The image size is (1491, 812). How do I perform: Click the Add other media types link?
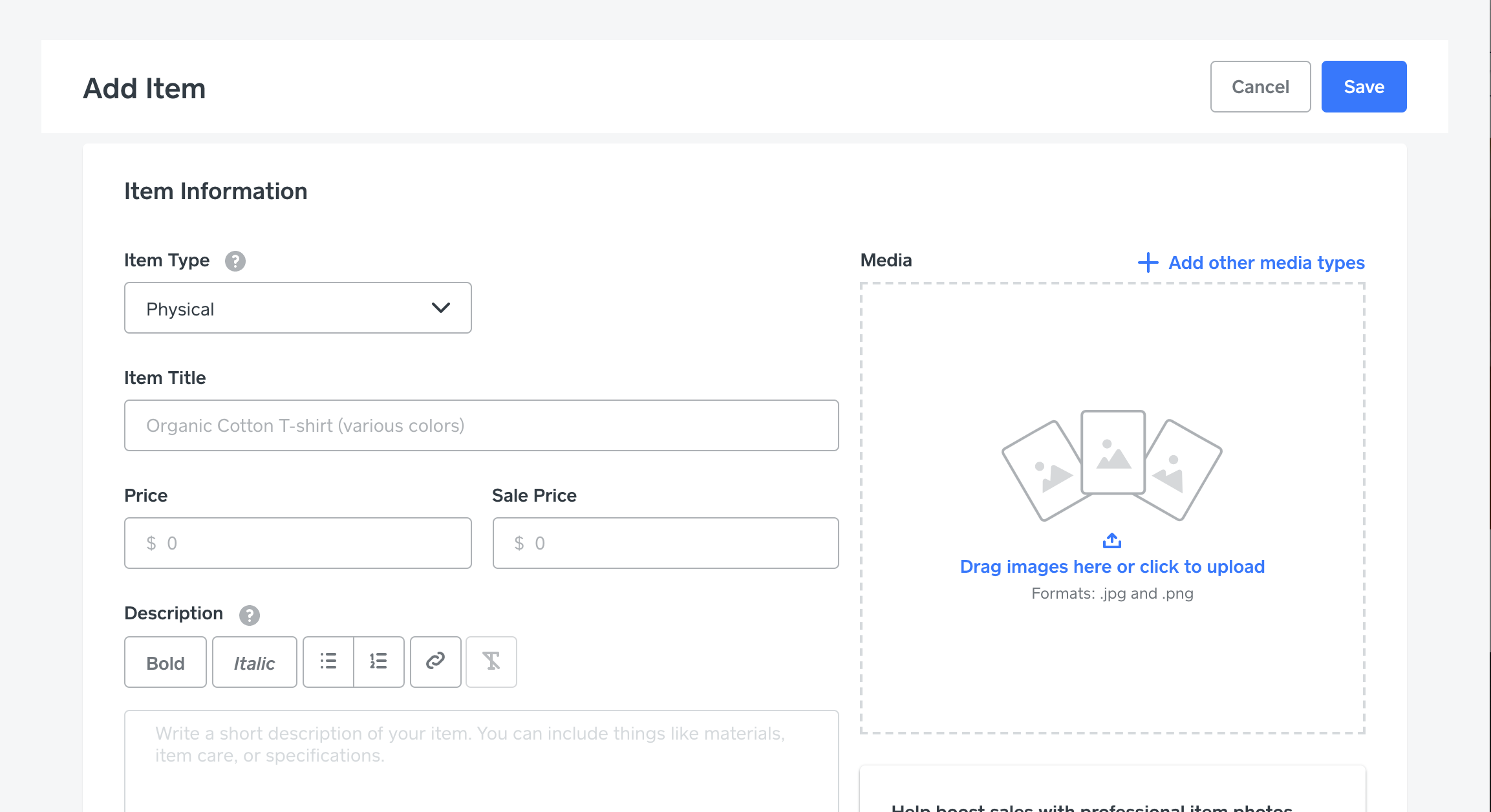pos(1266,262)
